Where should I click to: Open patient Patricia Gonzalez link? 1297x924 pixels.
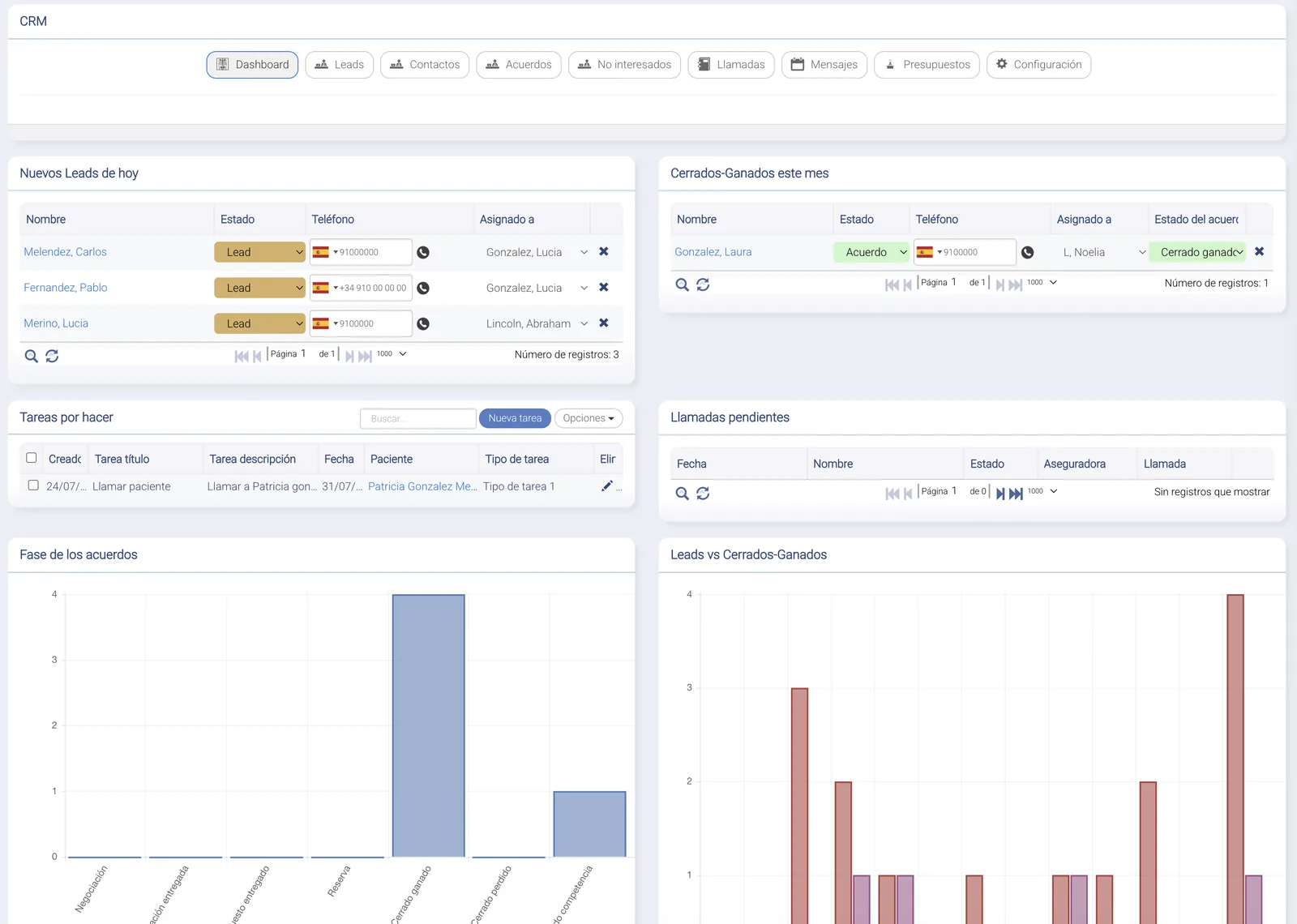pos(422,486)
